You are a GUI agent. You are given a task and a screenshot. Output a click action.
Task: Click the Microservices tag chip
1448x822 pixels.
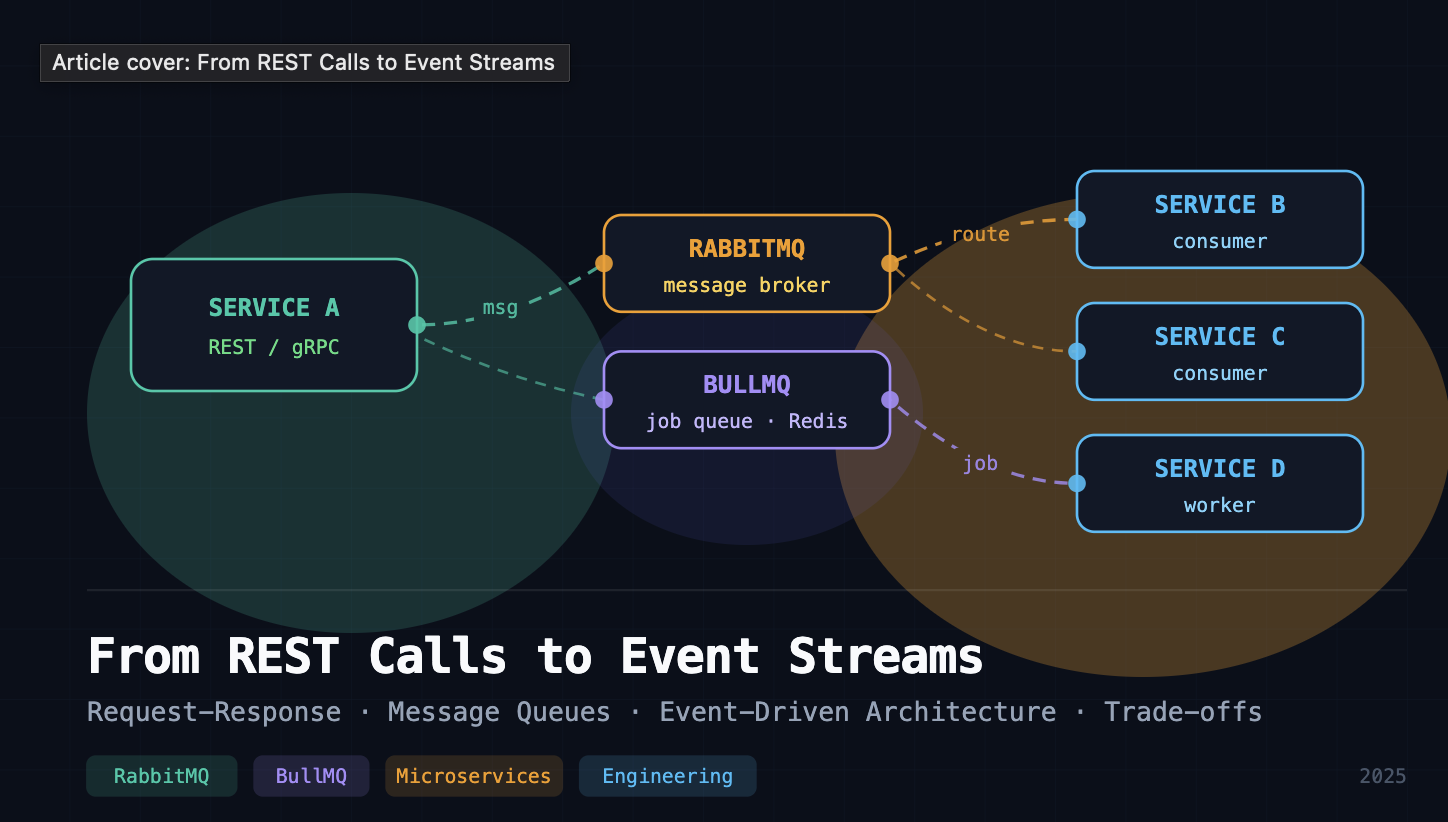tap(474, 776)
